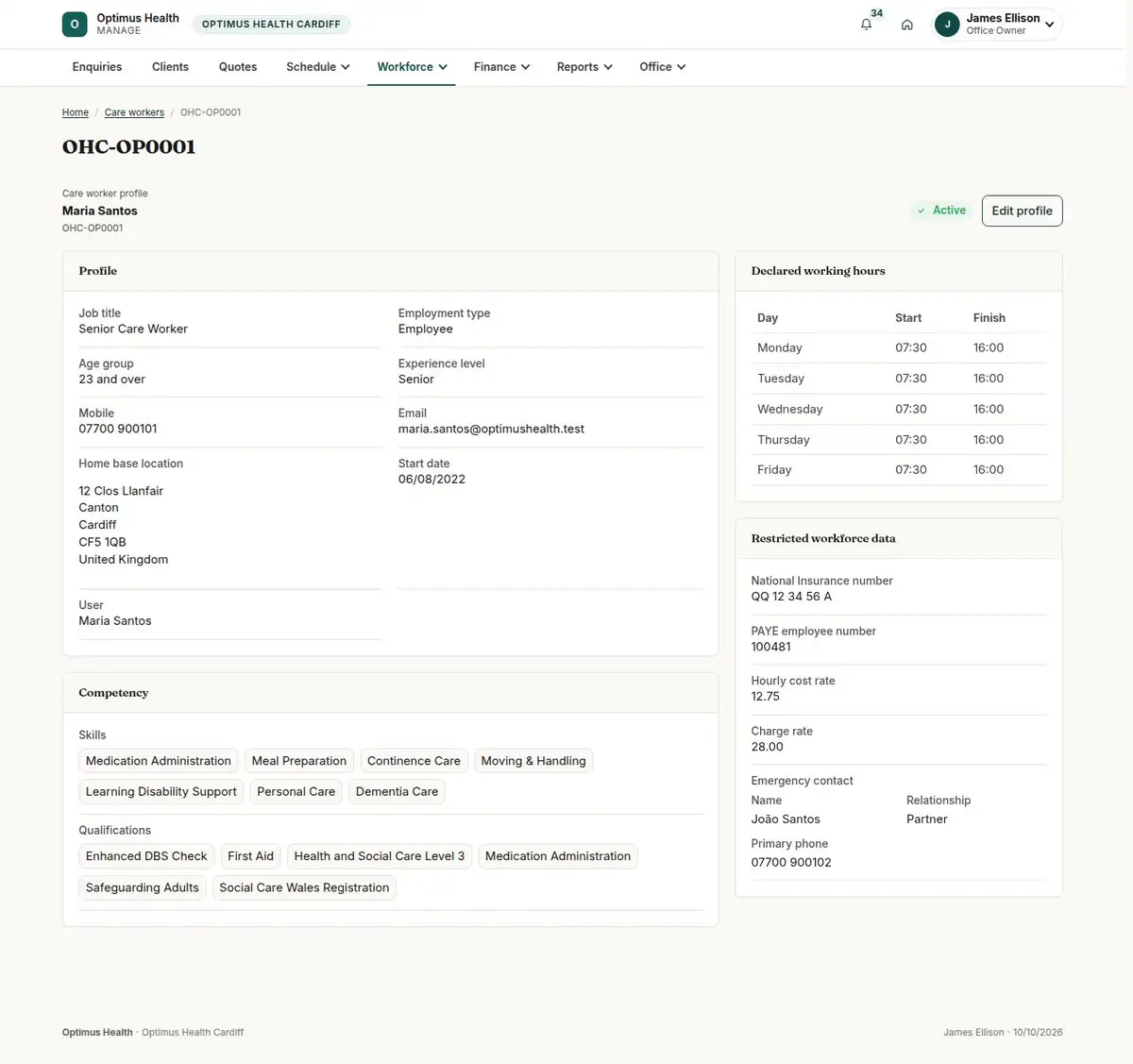This screenshot has height=1064, width=1133.
Task: Click the Optimus Health logo square
Action: coord(75,25)
